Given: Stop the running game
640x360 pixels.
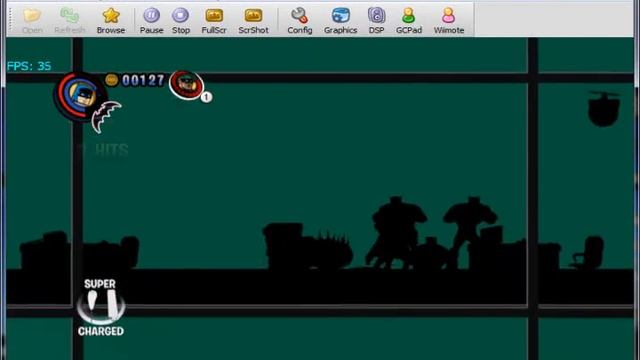Looking at the screenshot, I should pyautogui.click(x=181, y=21).
